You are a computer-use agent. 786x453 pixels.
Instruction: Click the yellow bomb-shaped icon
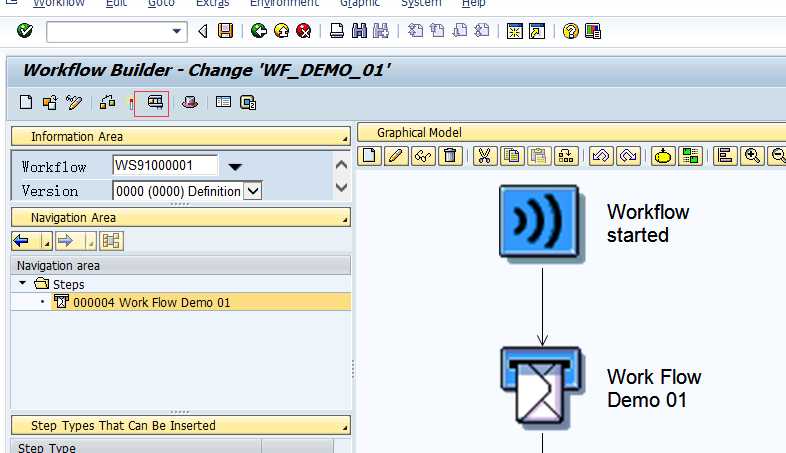click(663, 156)
